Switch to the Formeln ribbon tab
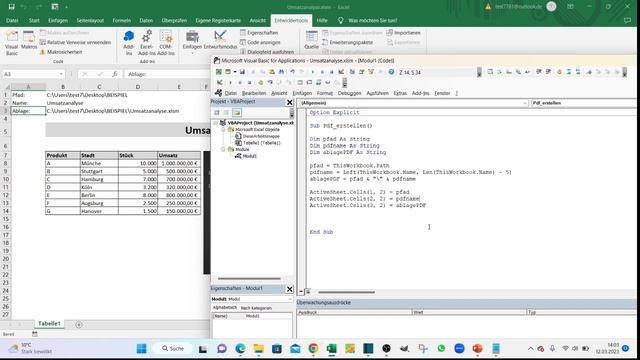The width and height of the screenshot is (640, 360). pos(122,20)
